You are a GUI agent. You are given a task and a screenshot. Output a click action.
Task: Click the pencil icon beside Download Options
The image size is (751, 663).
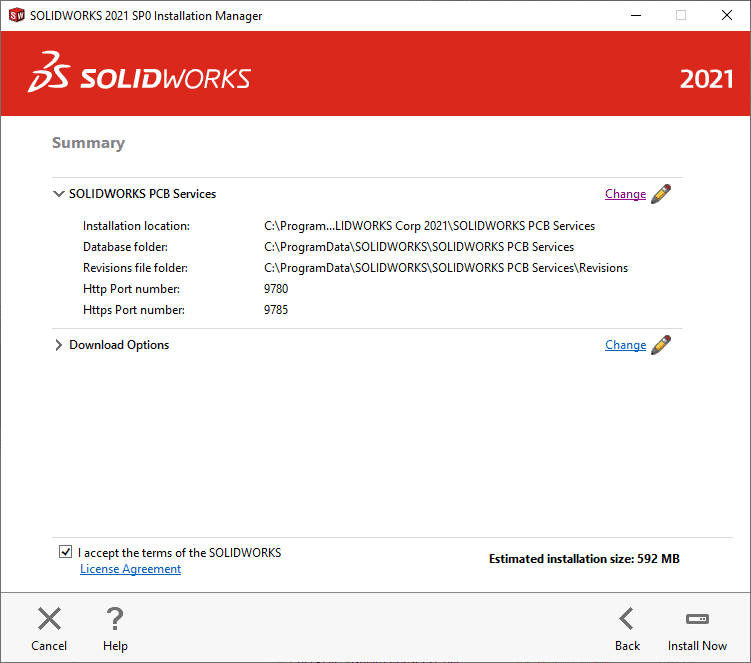(x=661, y=345)
